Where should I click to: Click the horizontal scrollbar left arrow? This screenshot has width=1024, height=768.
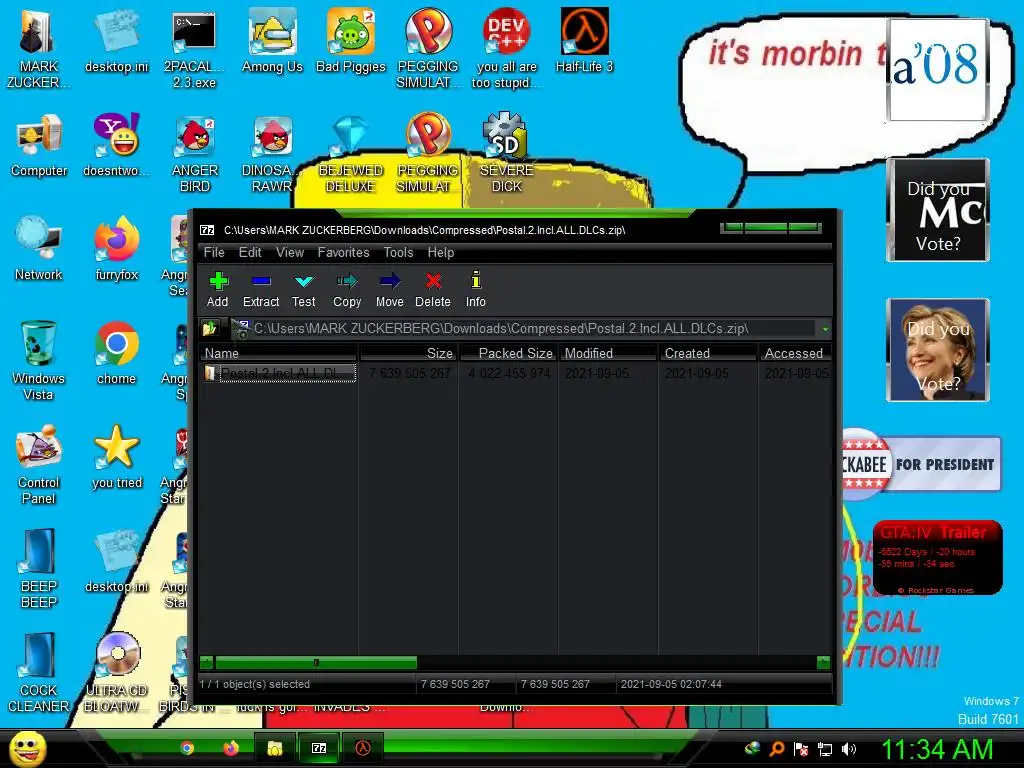click(206, 663)
